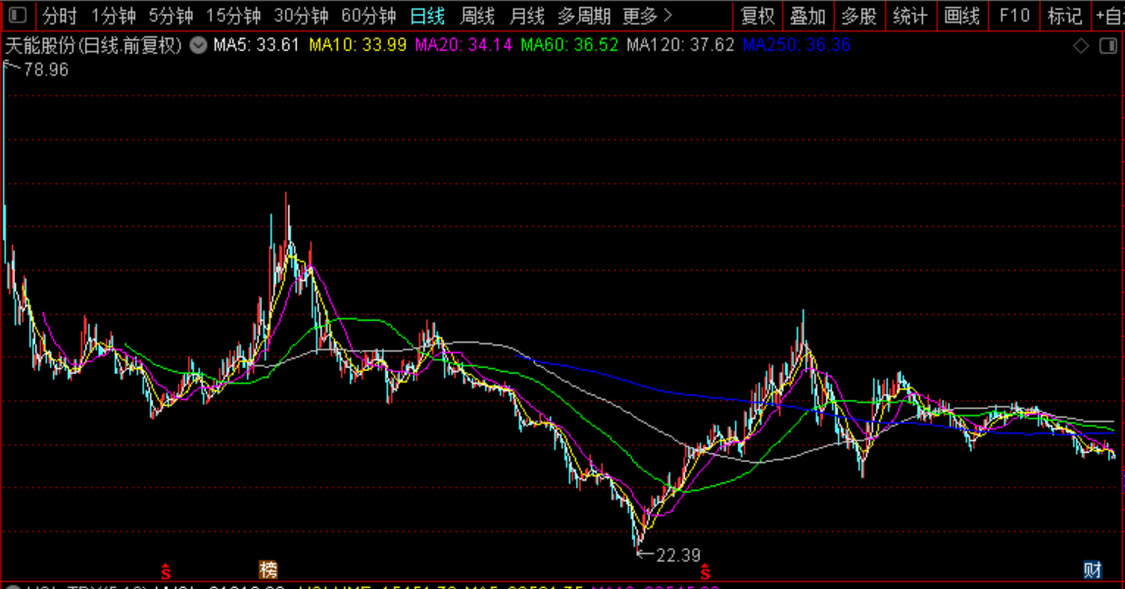Click the panel layout icon at top-left

coord(18,15)
